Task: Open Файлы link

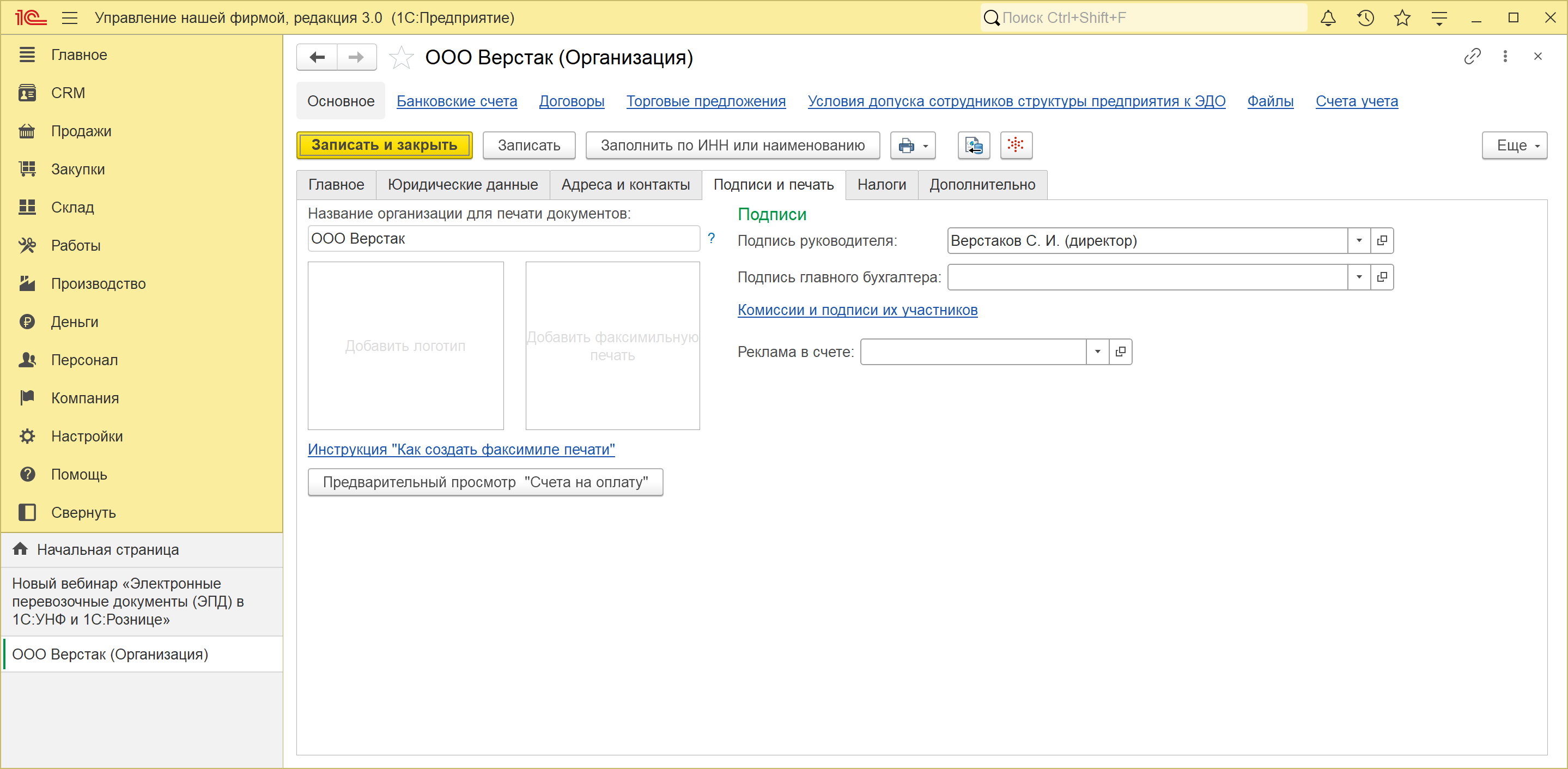Action: (x=1271, y=102)
